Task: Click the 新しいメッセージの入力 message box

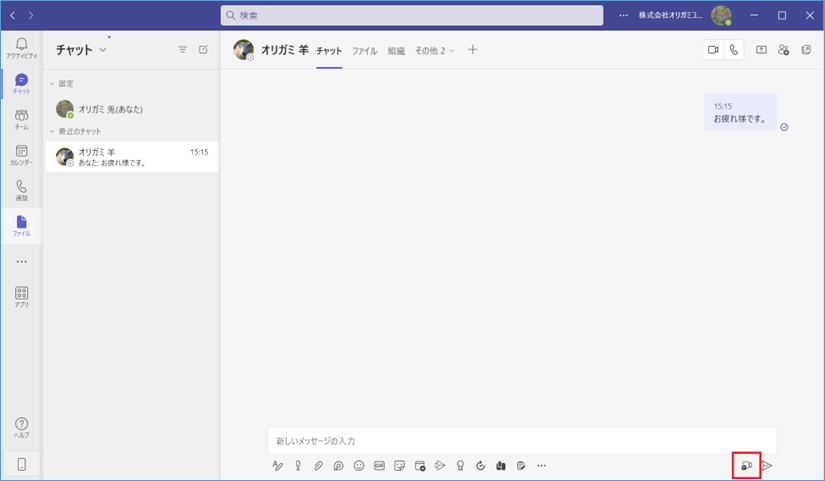Action: [x=520, y=440]
